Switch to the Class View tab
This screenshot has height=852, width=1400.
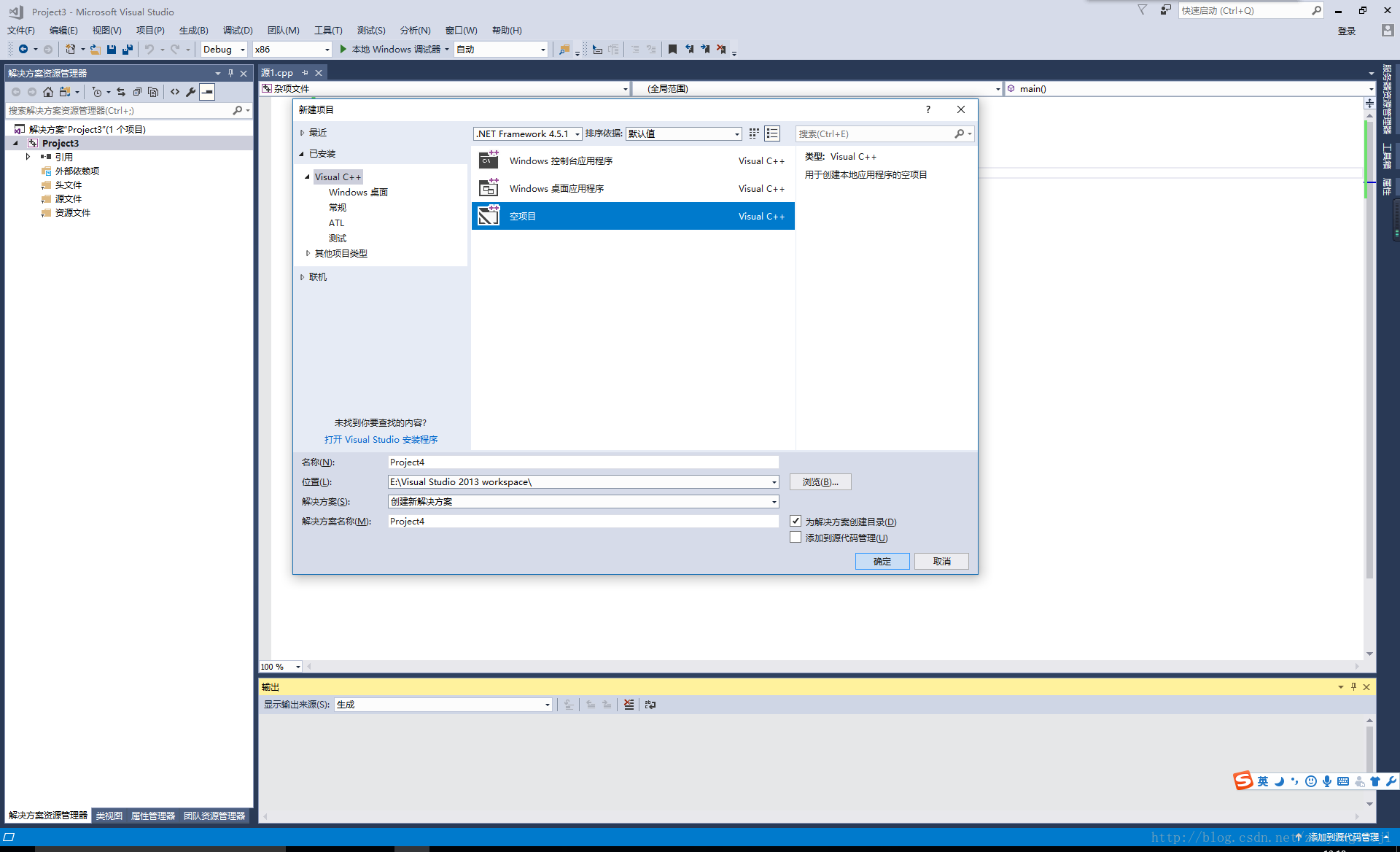pyautogui.click(x=109, y=816)
